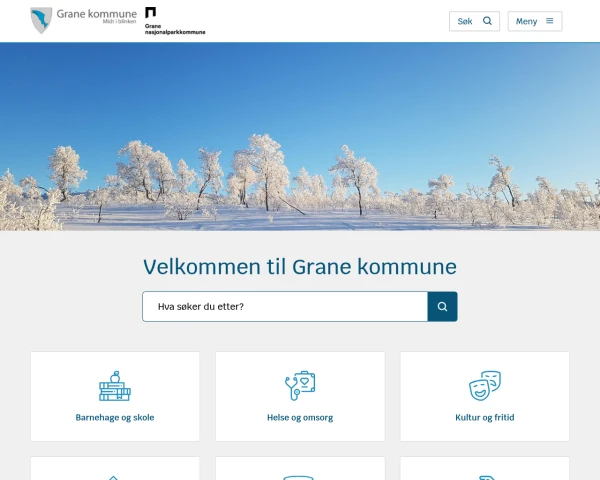The width and height of the screenshot is (600, 480).
Task: Open the partially visible card below Barnehage og skole
Action: [x=115, y=469]
